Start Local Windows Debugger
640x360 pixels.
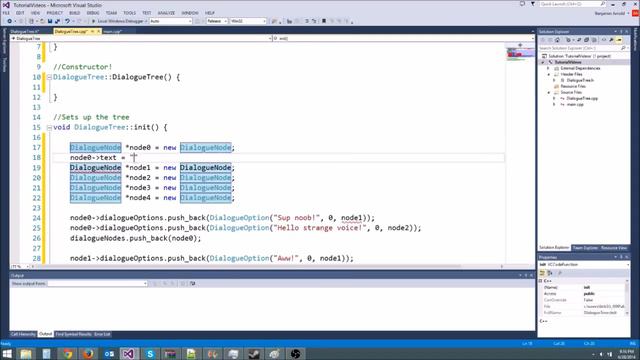pyautogui.click(x=118, y=21)
